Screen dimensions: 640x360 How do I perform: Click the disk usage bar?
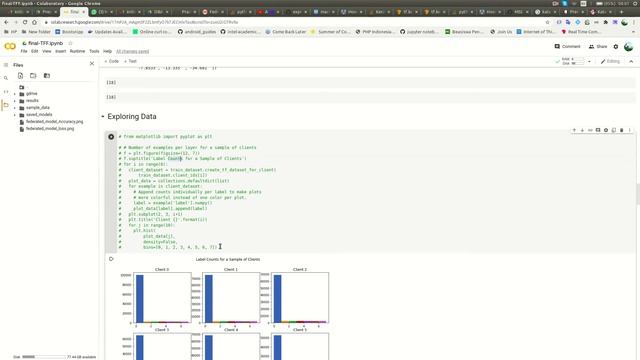click(x=43, y=357)
